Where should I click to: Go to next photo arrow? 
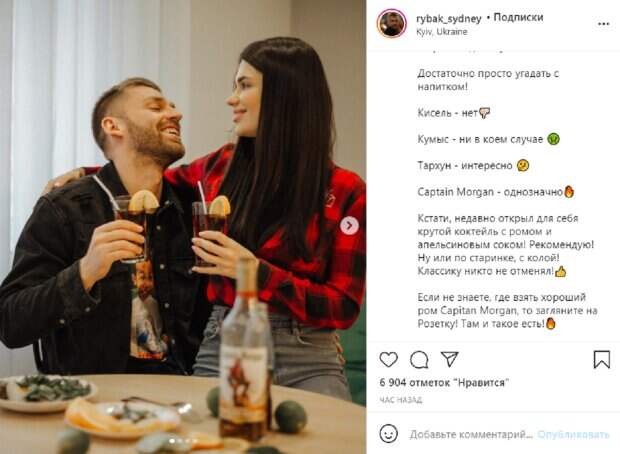coord(350,225)
